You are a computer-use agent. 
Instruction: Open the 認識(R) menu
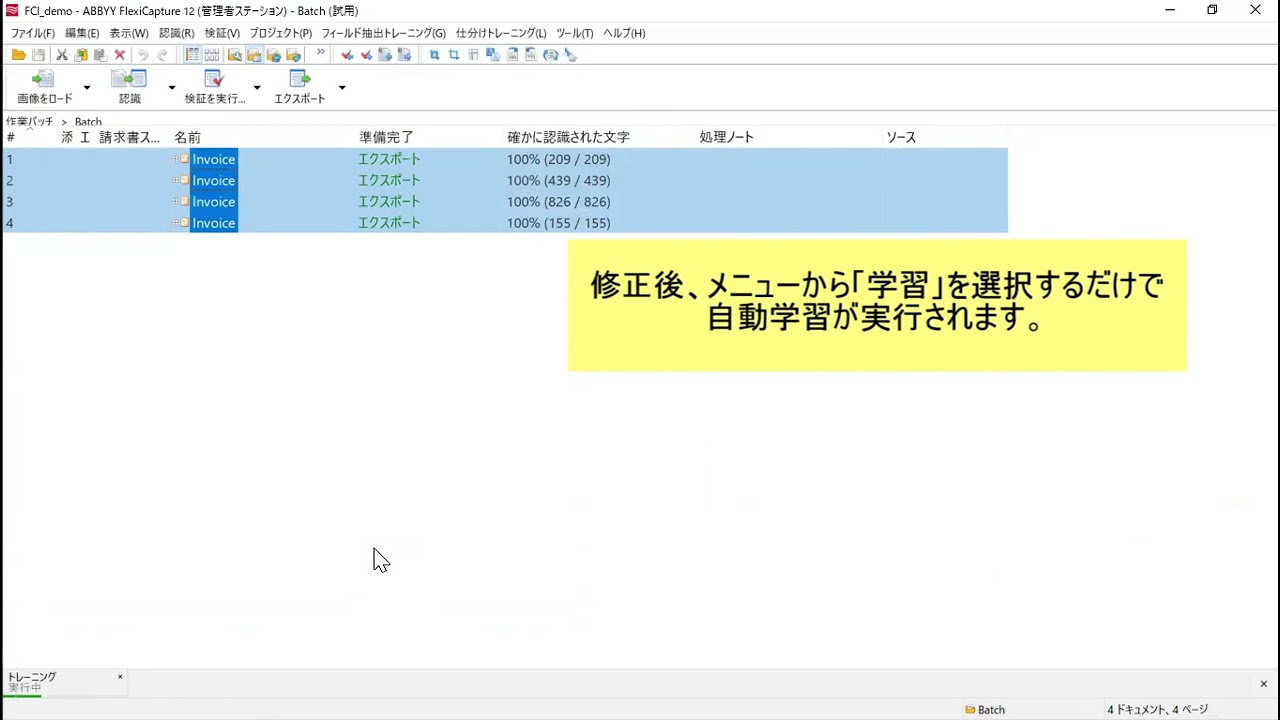click(x=177, y=33)
